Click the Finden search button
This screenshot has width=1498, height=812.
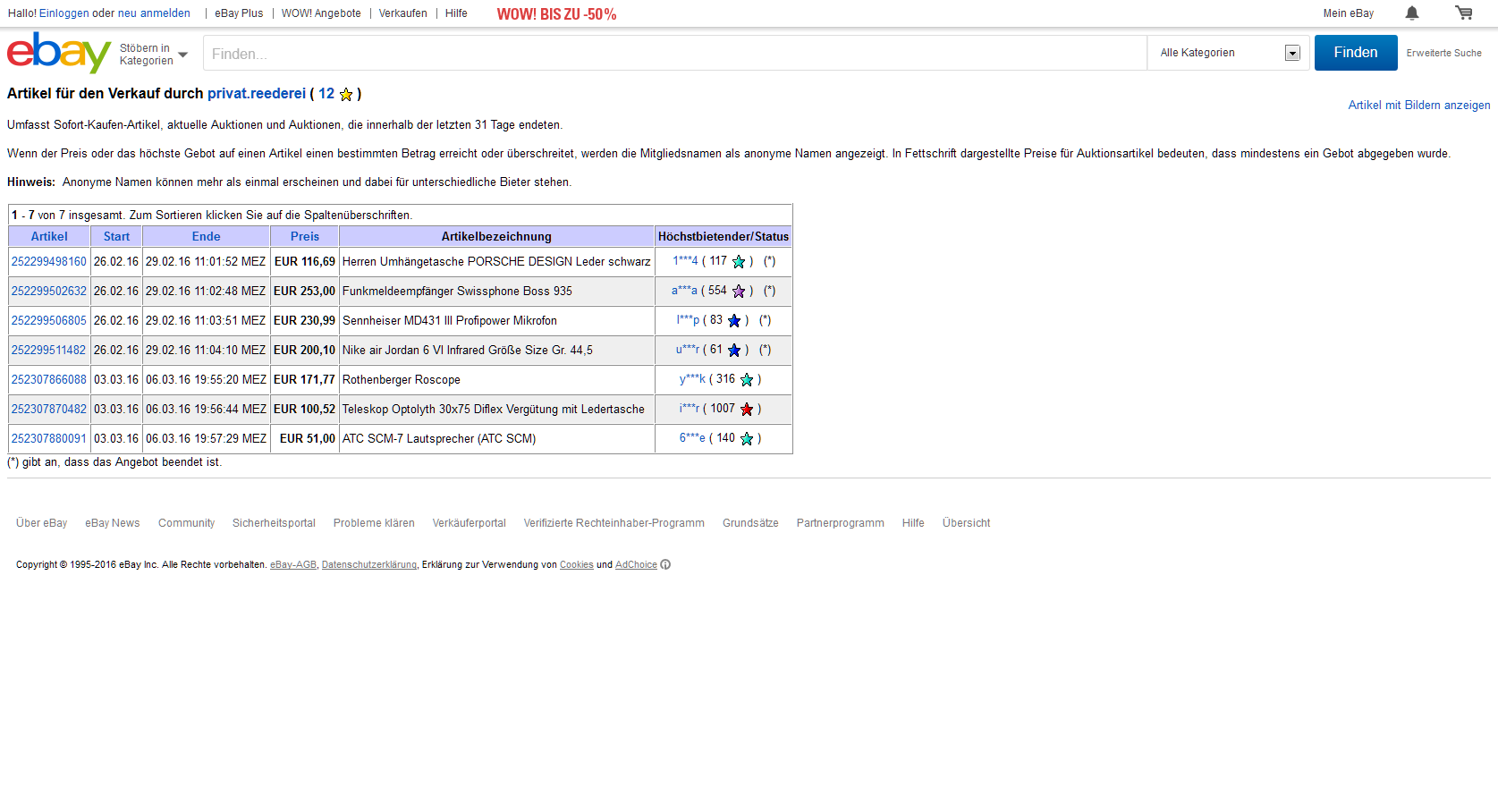pyautogui.click(x=1356, y=53)
